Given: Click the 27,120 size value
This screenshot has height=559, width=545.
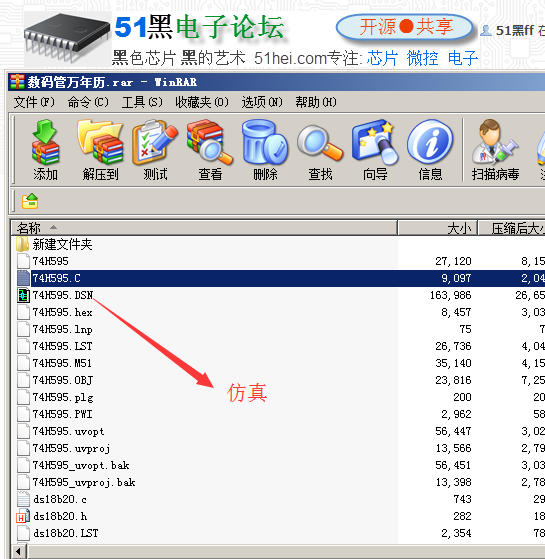Looking at the screenshot, I should click(453, 261).
